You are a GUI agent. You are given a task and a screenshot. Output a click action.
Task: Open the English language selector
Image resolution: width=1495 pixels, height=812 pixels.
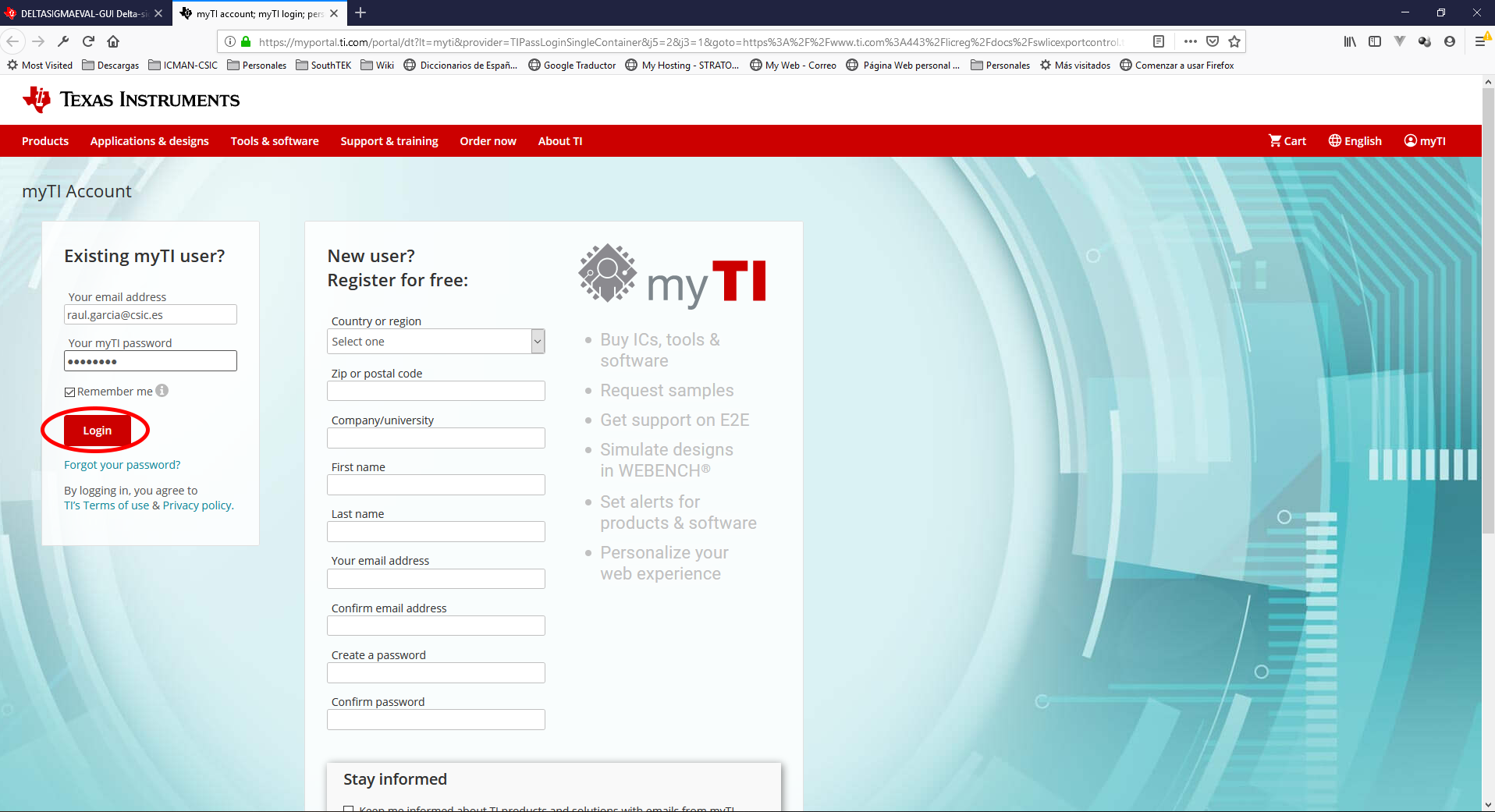click(1355, 140)
